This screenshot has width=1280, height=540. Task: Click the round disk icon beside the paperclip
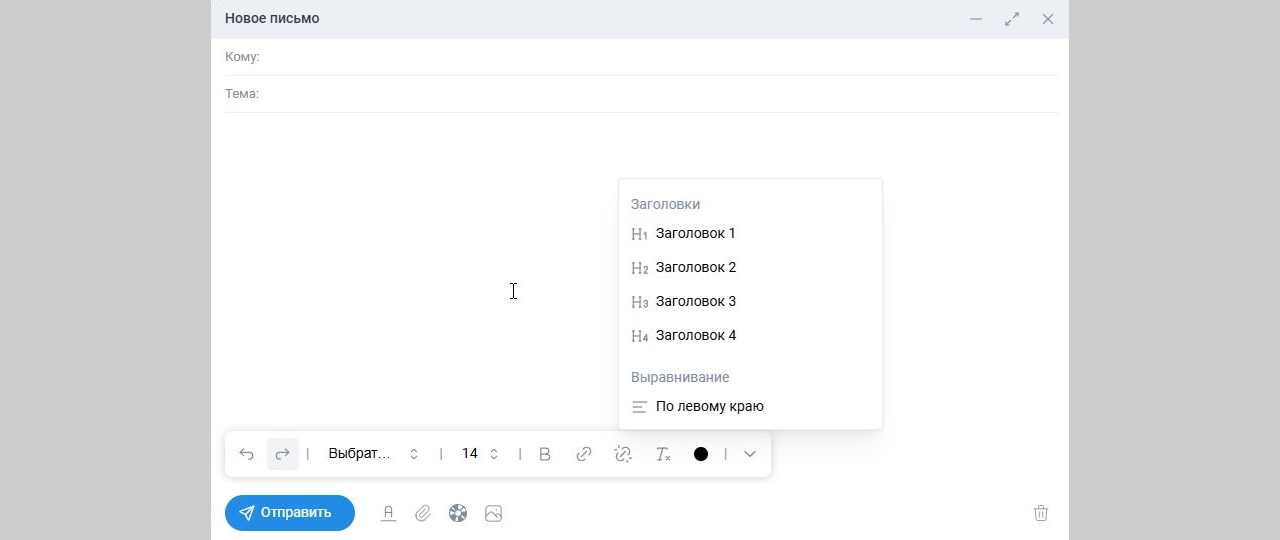[x=458, y=513]
